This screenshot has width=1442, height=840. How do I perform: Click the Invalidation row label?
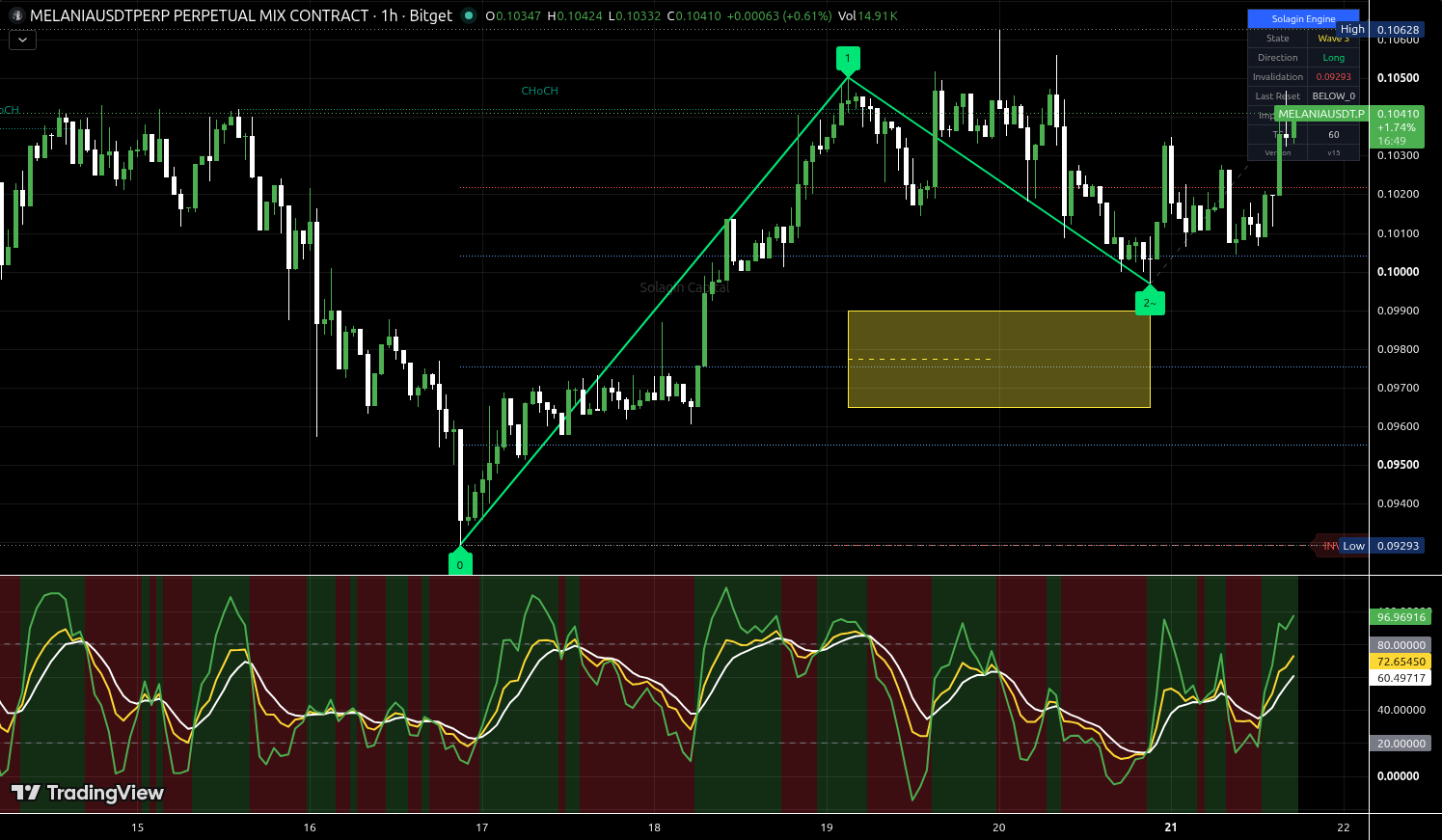click(1278, 77)
